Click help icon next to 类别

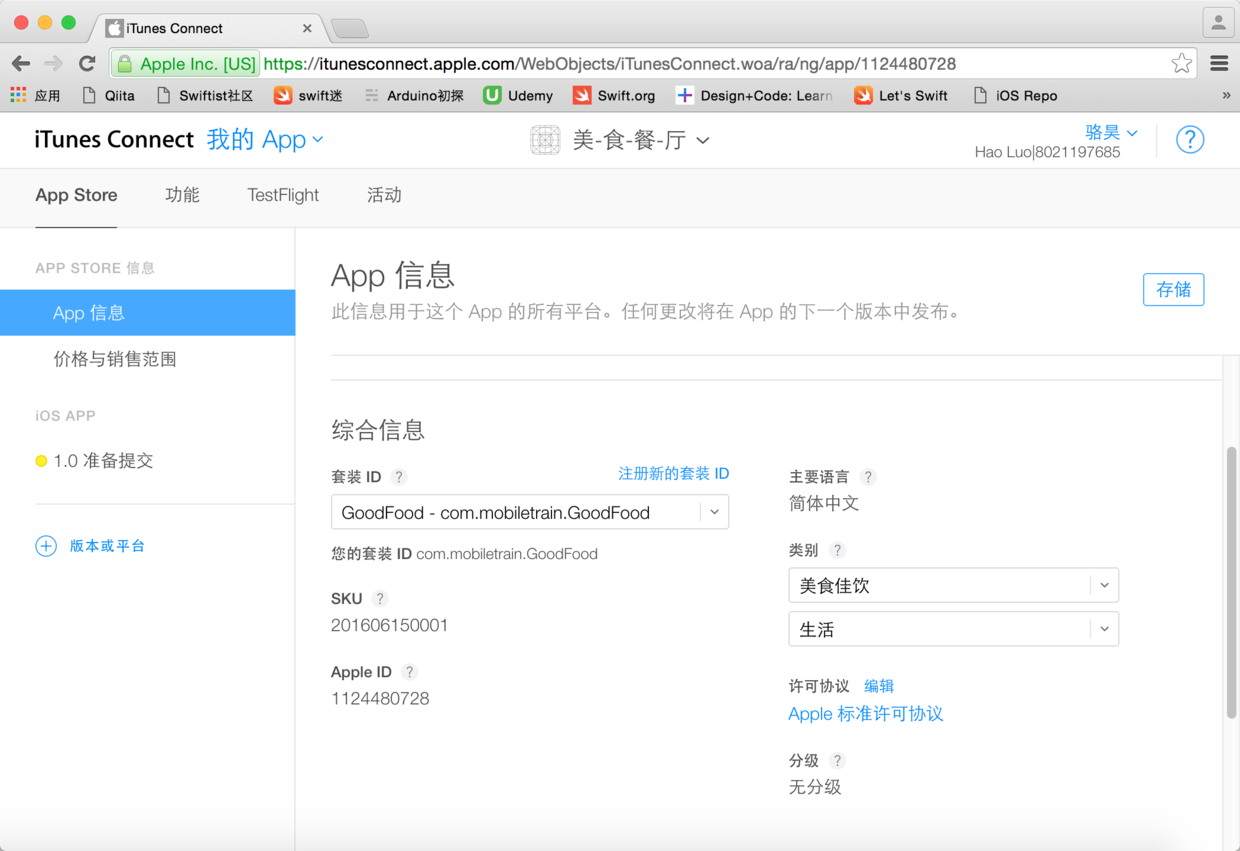(x=838, y=550)
